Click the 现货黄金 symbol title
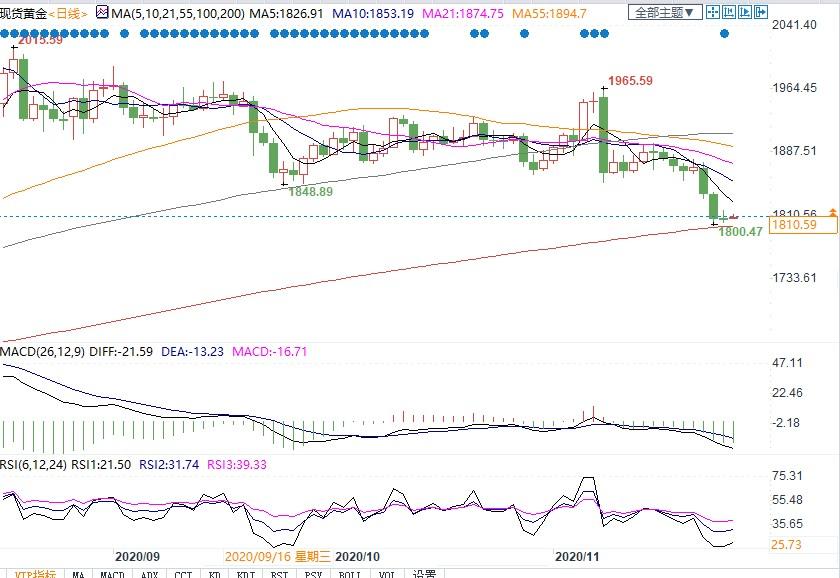 tap(22, 13)
